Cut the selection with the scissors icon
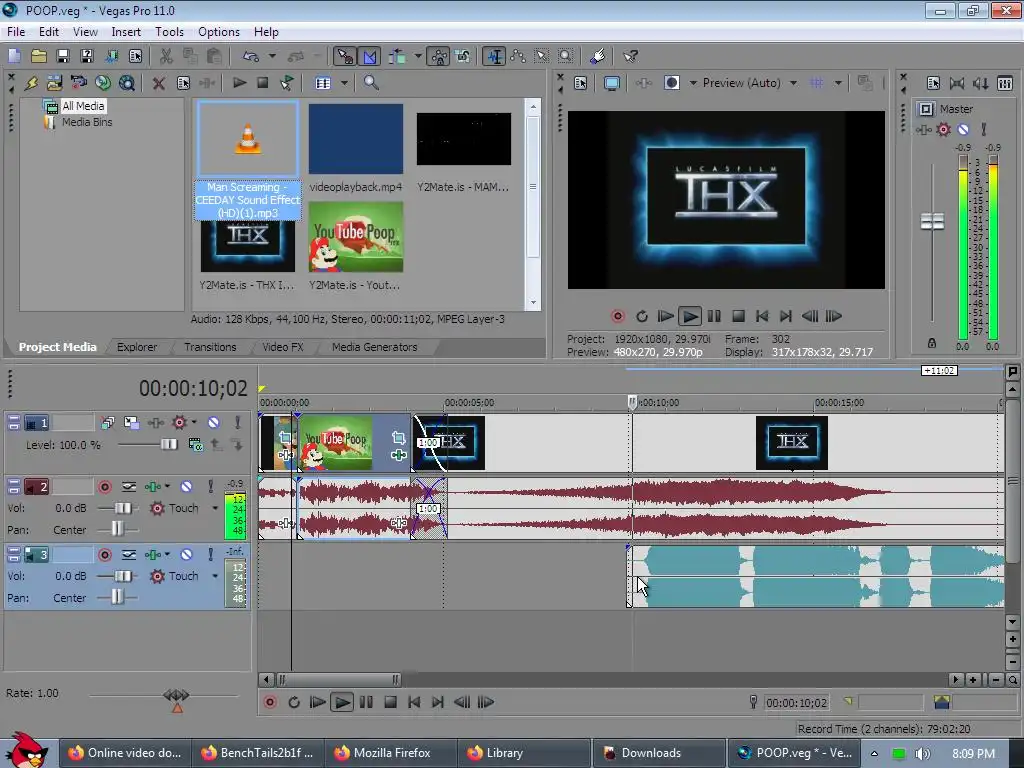Screen dimensions: 1024x768 pos(166,56)
